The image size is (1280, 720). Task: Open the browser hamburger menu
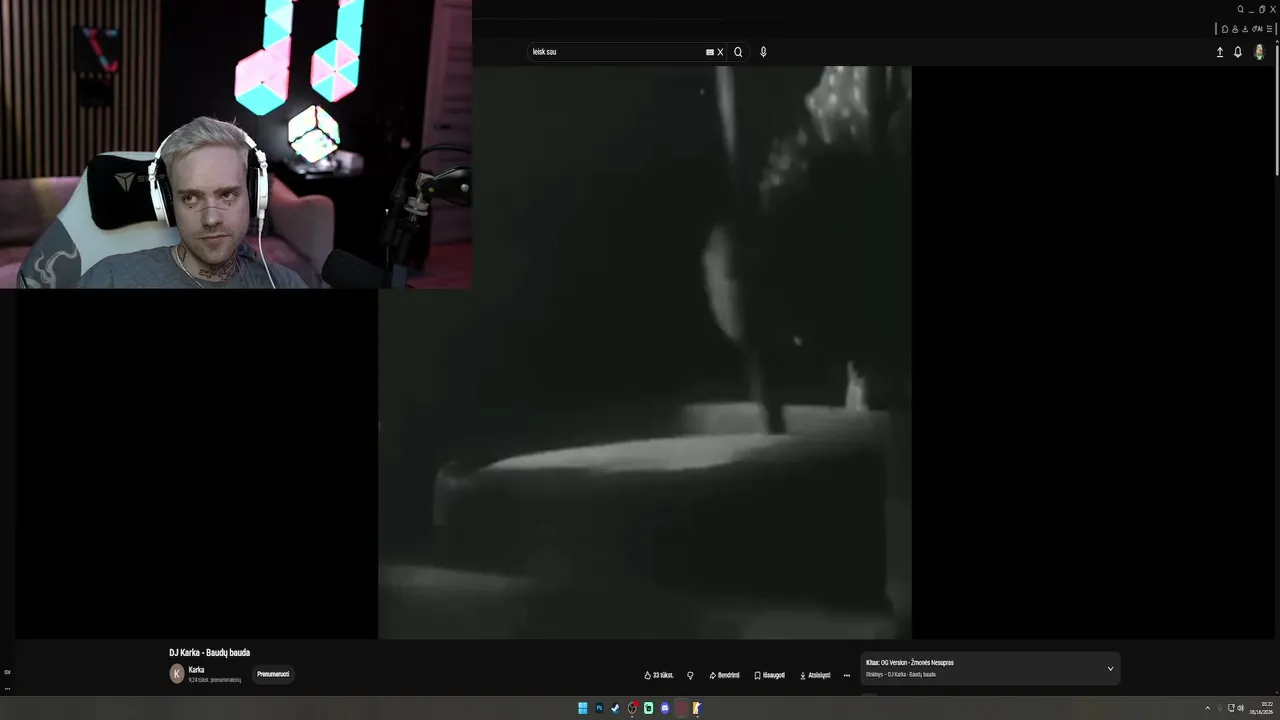[x=1269, y=29]
